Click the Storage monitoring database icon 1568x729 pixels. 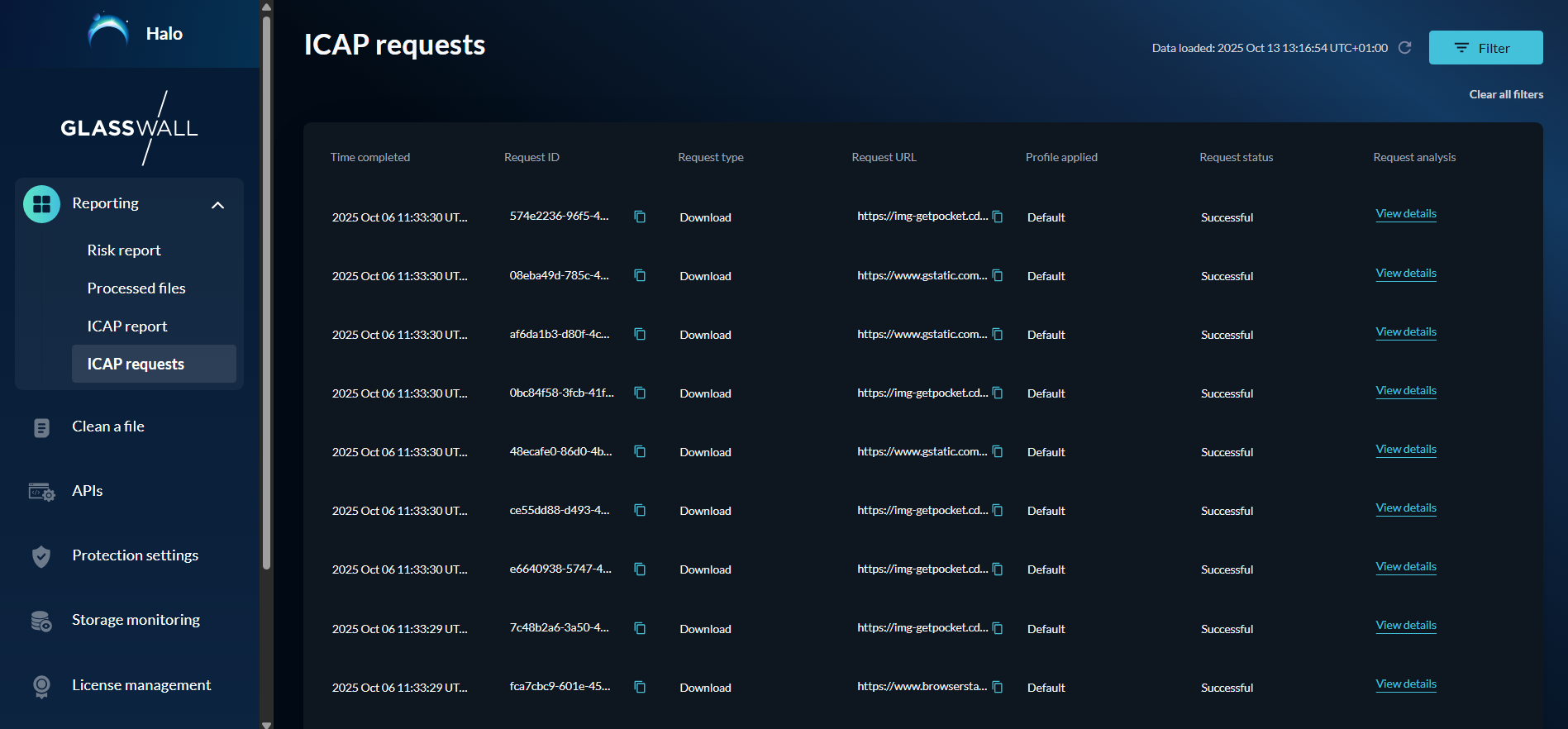(x=41, y=621)
